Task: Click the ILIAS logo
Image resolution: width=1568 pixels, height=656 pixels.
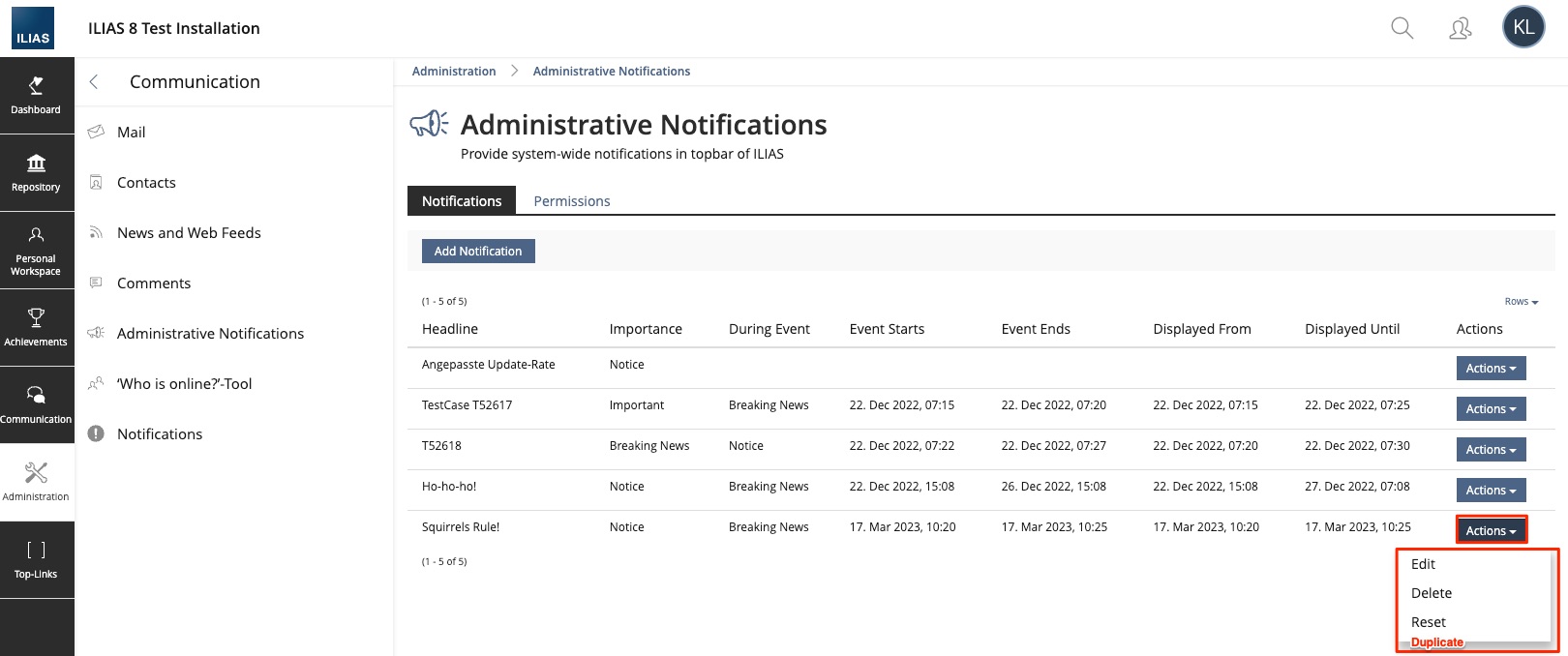Action: pos(33,28)
